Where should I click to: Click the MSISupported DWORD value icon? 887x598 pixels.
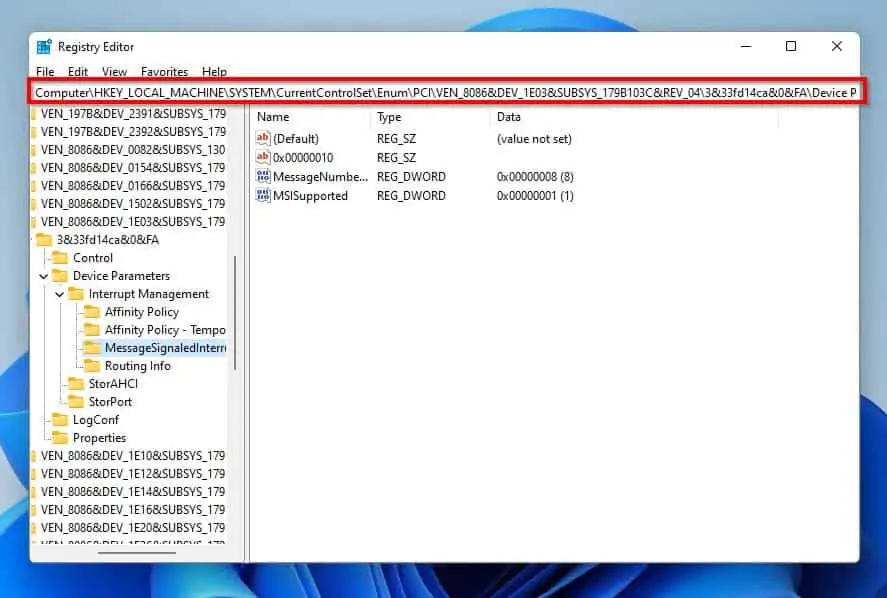click(263, 196)
